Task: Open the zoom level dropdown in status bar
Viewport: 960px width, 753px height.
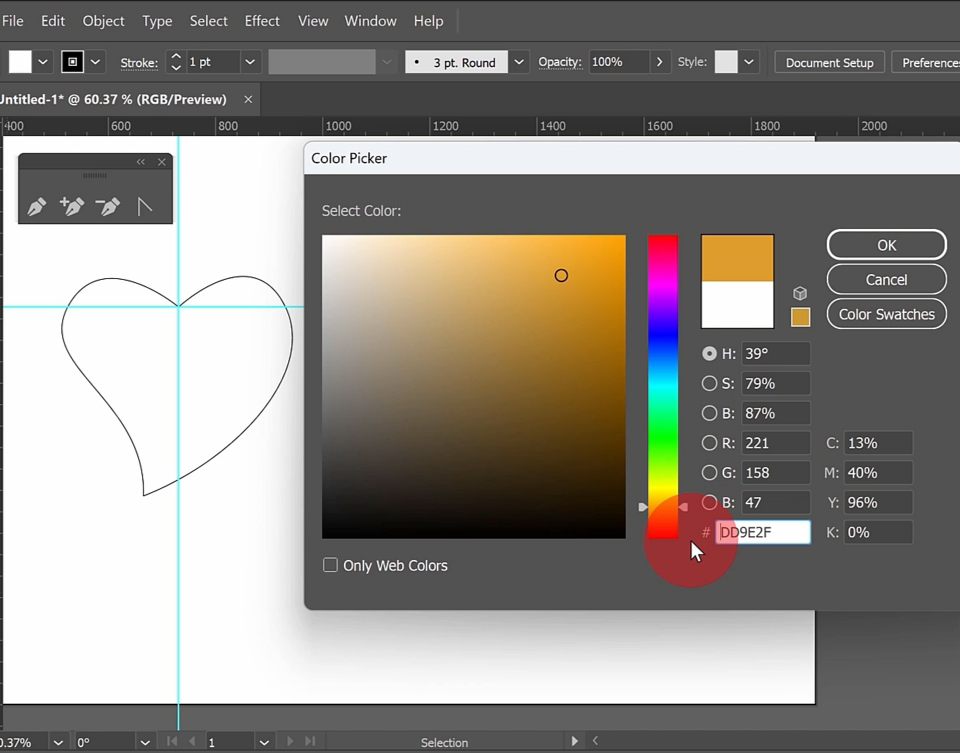Action: (58, 743)
